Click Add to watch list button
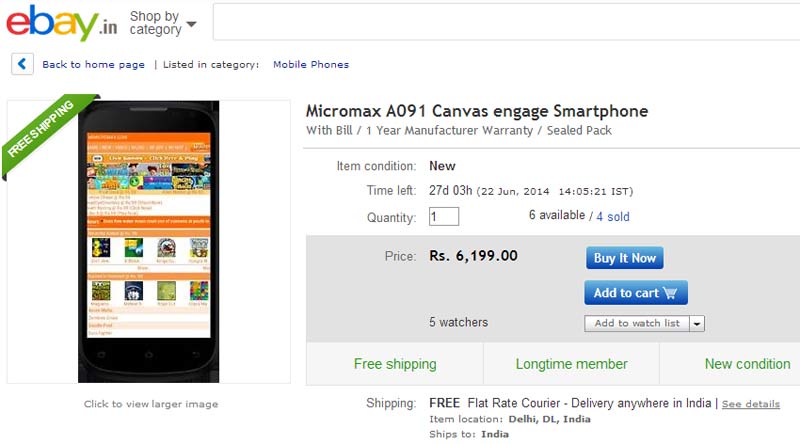 pos(637,324)
